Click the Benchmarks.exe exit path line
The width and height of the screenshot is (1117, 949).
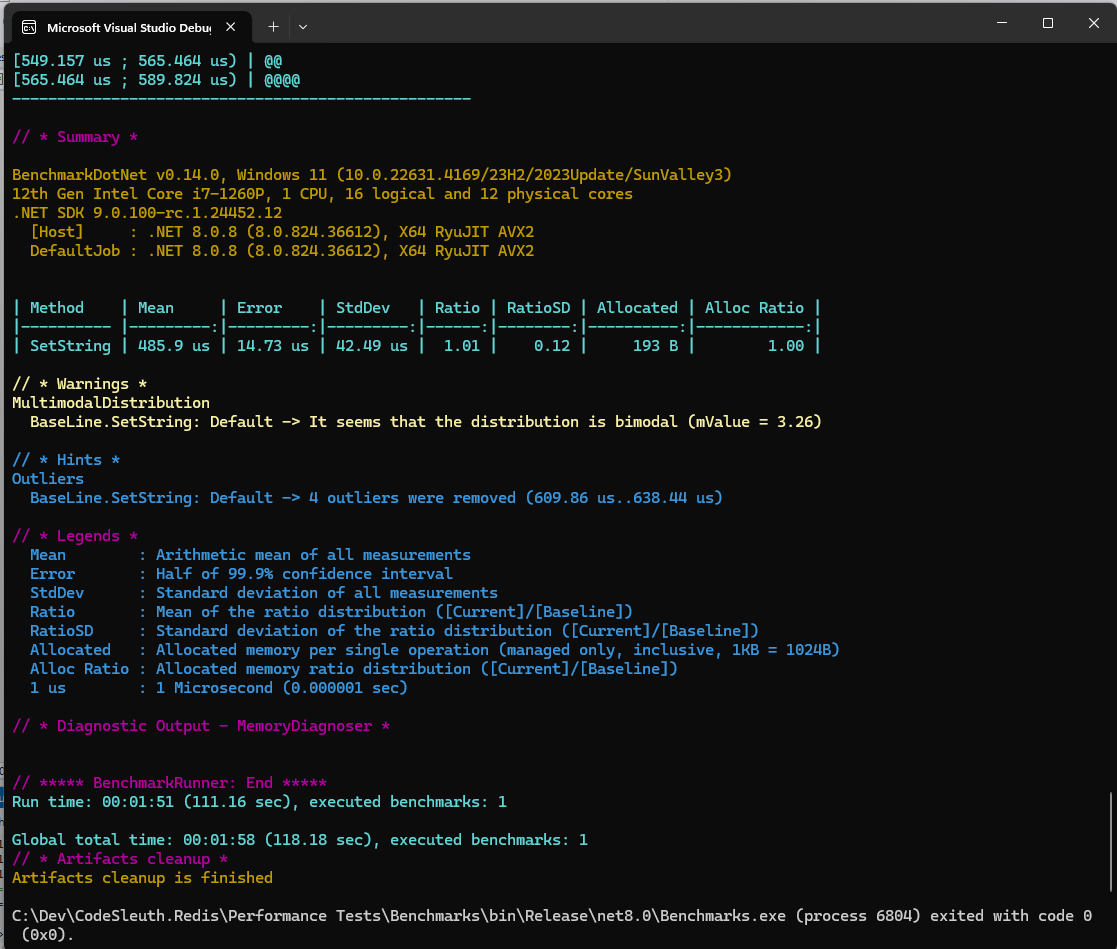552,925
